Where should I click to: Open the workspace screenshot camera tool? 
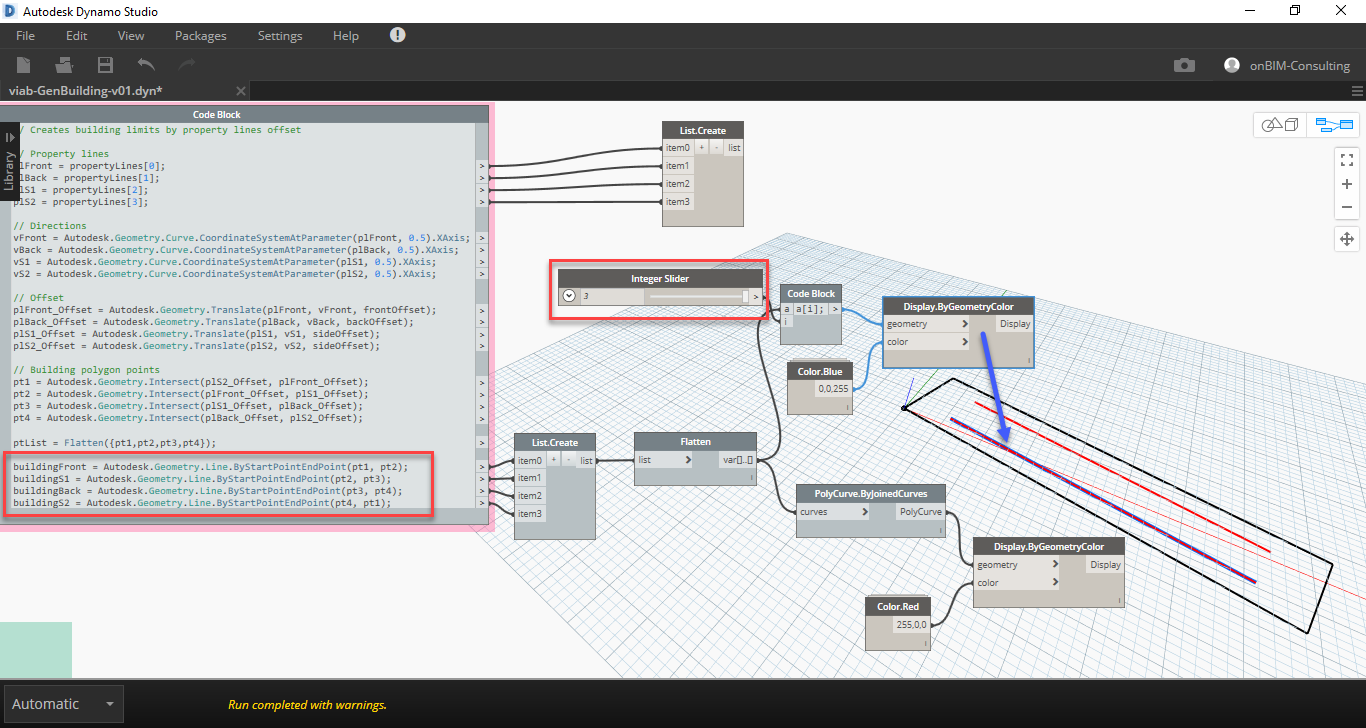click(1184, 64)
